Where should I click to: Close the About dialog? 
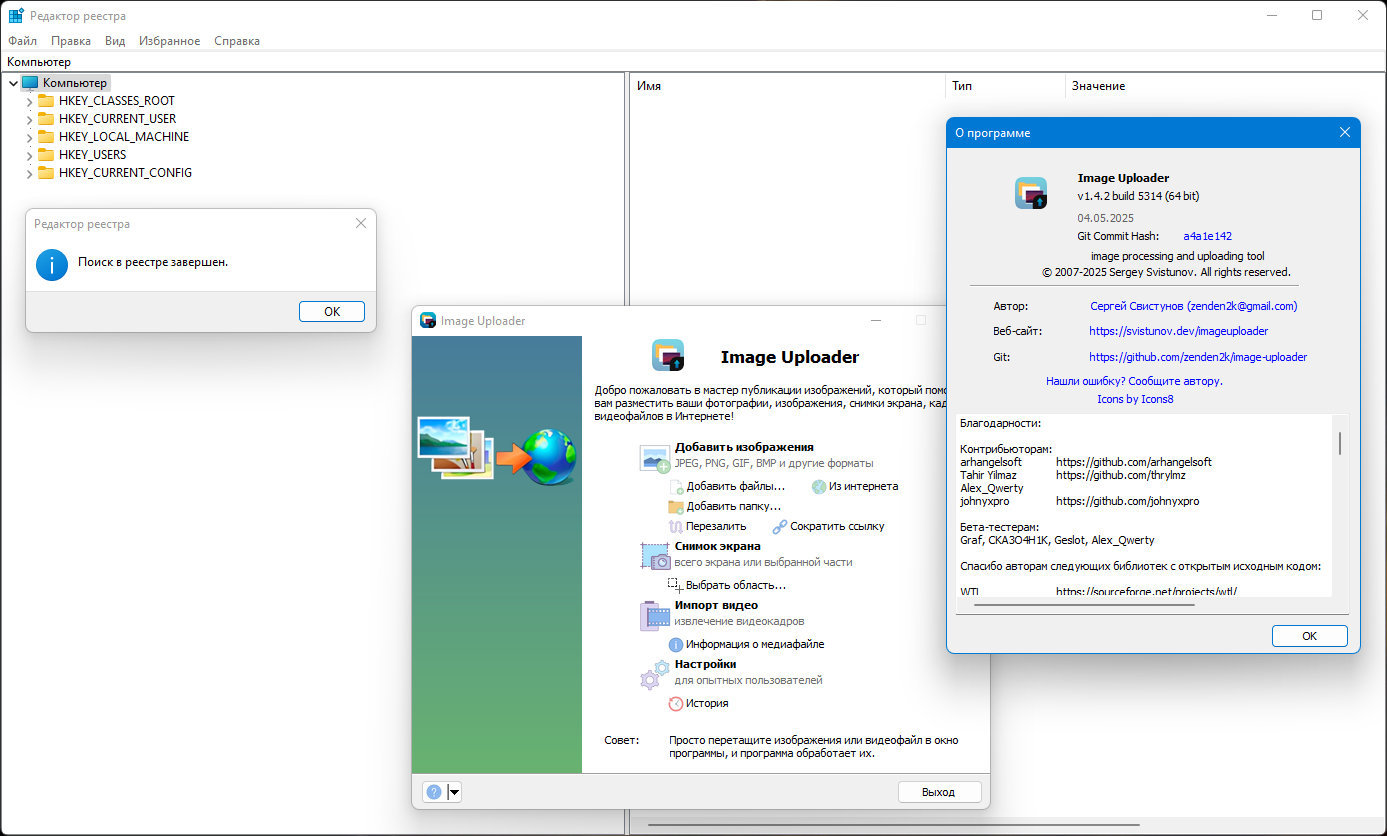pos(1344,132)
